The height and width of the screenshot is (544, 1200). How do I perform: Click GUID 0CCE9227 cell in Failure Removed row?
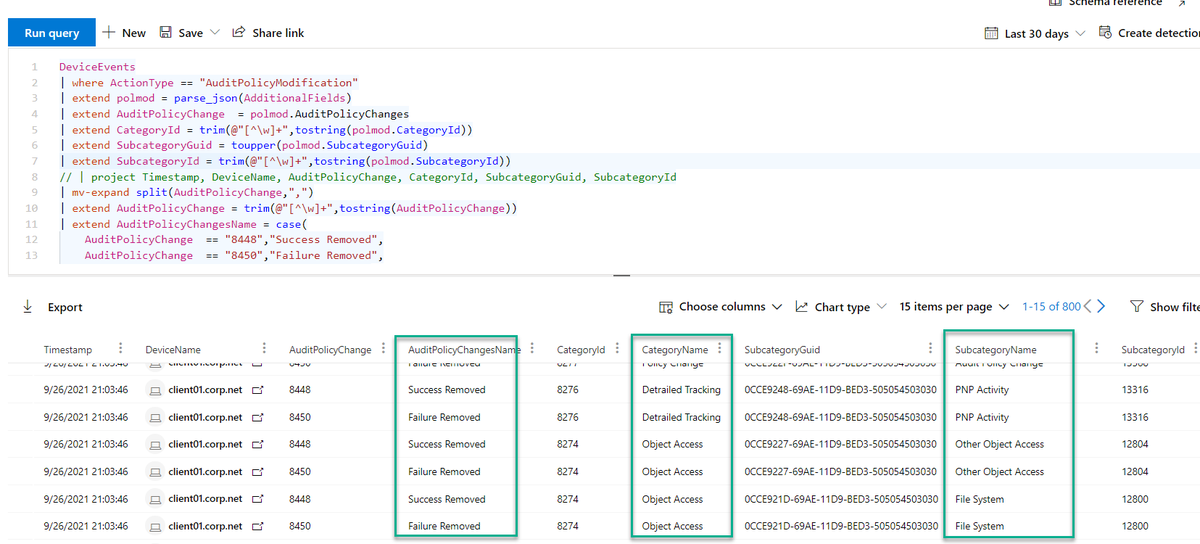coord(841,471)
